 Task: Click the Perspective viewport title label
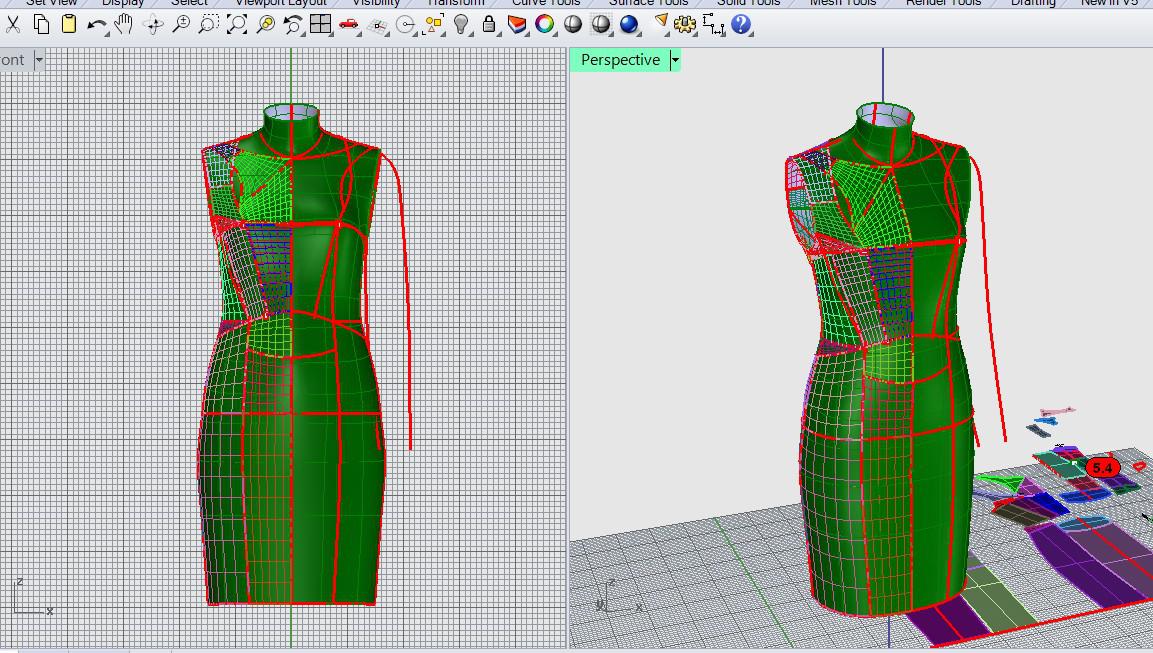coord(620,60)
